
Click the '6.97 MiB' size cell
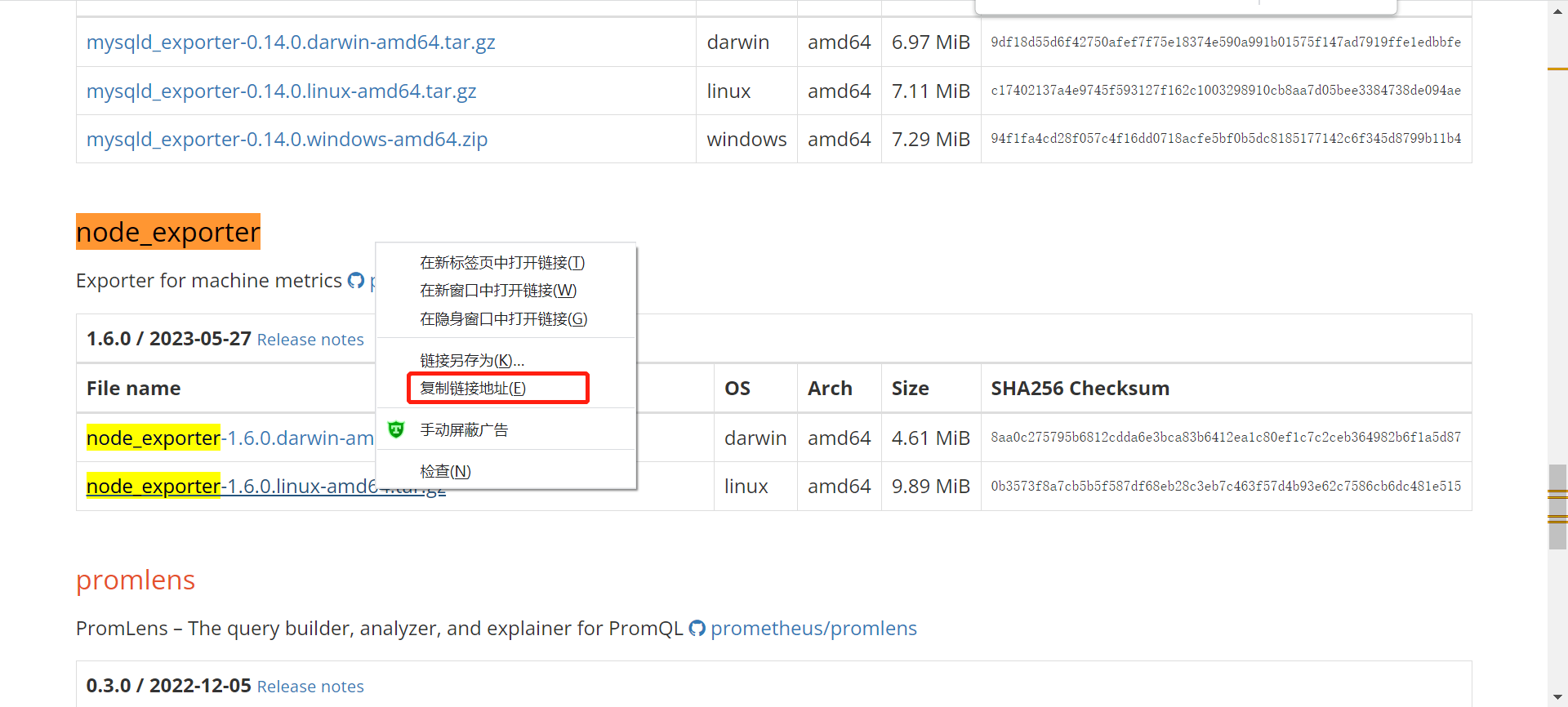(931, 42)
